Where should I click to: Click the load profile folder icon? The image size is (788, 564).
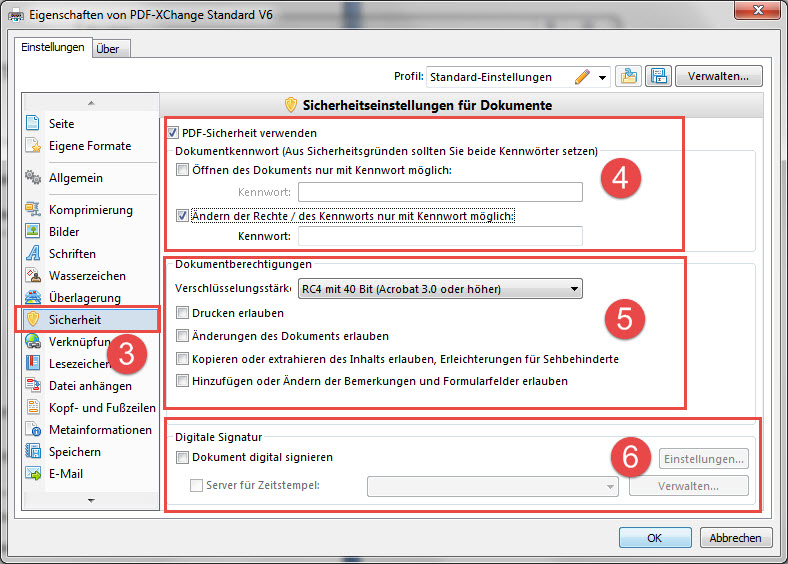coord(628,76)
